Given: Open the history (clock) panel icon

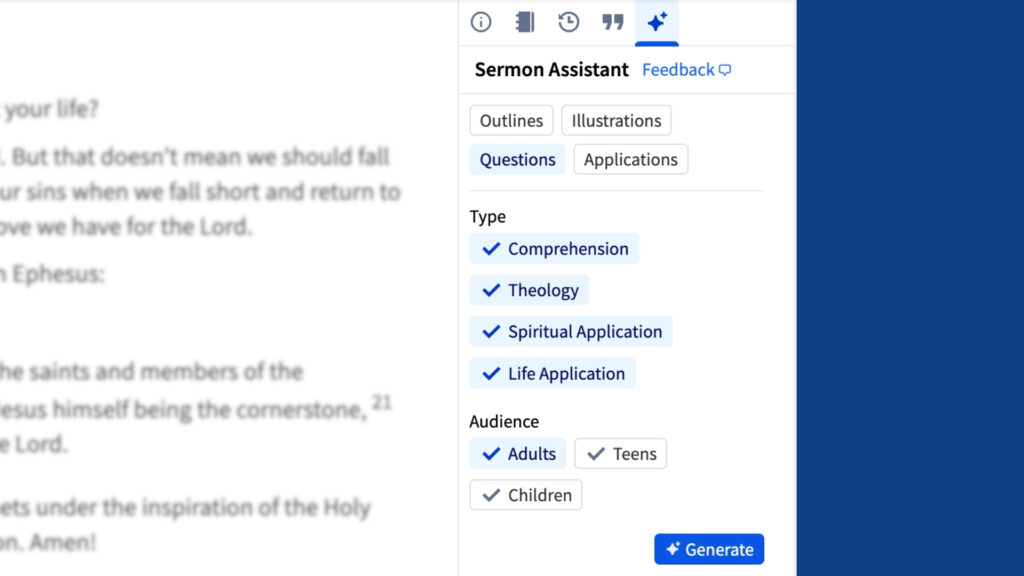Looking at the screenshot, I should (569, 22).
